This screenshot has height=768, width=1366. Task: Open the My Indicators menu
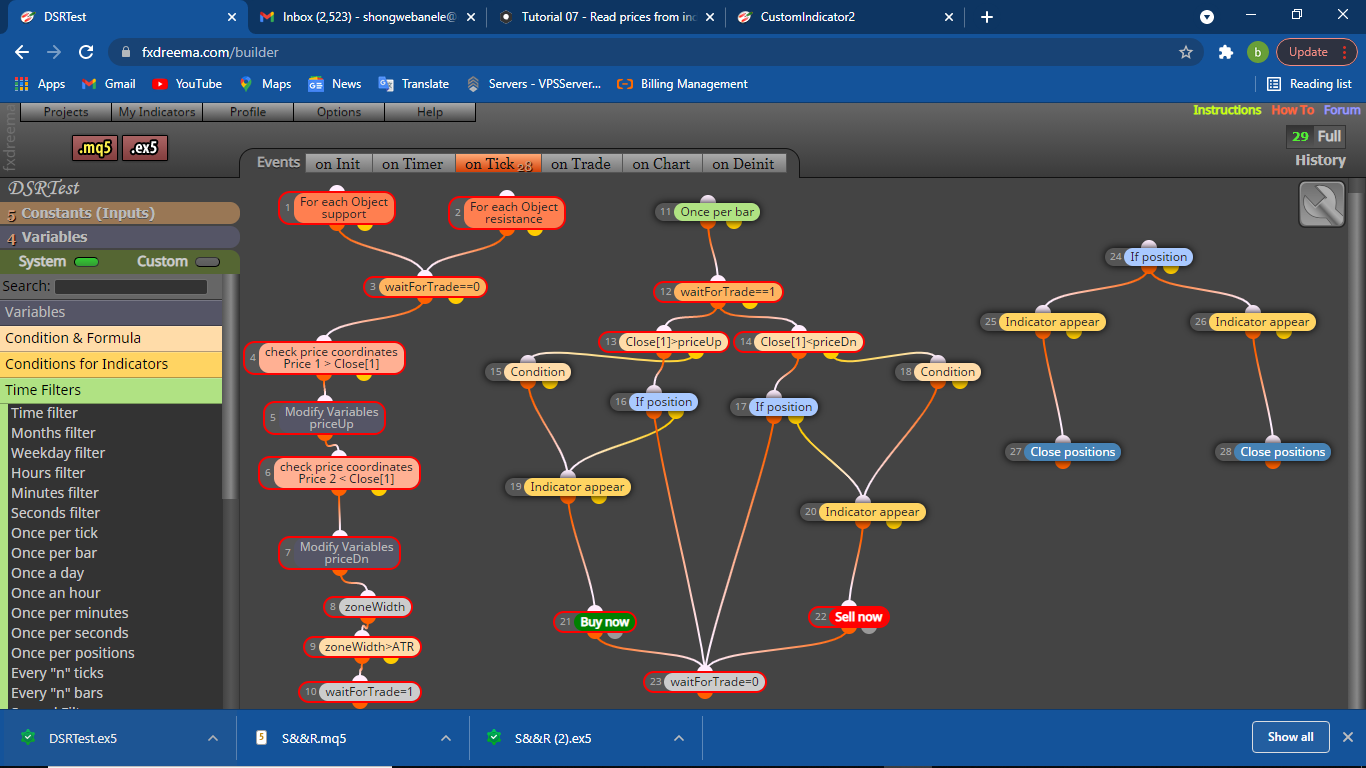point(156,112)
